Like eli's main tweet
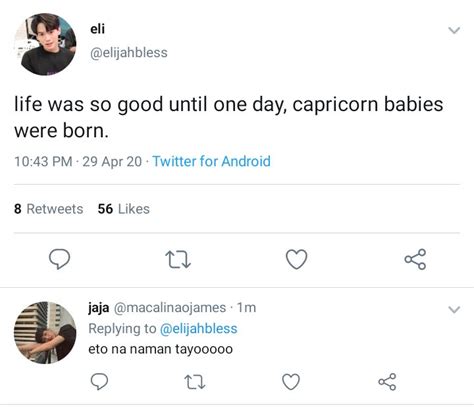The width and height of the screenshot is (474, 412). 296,259
